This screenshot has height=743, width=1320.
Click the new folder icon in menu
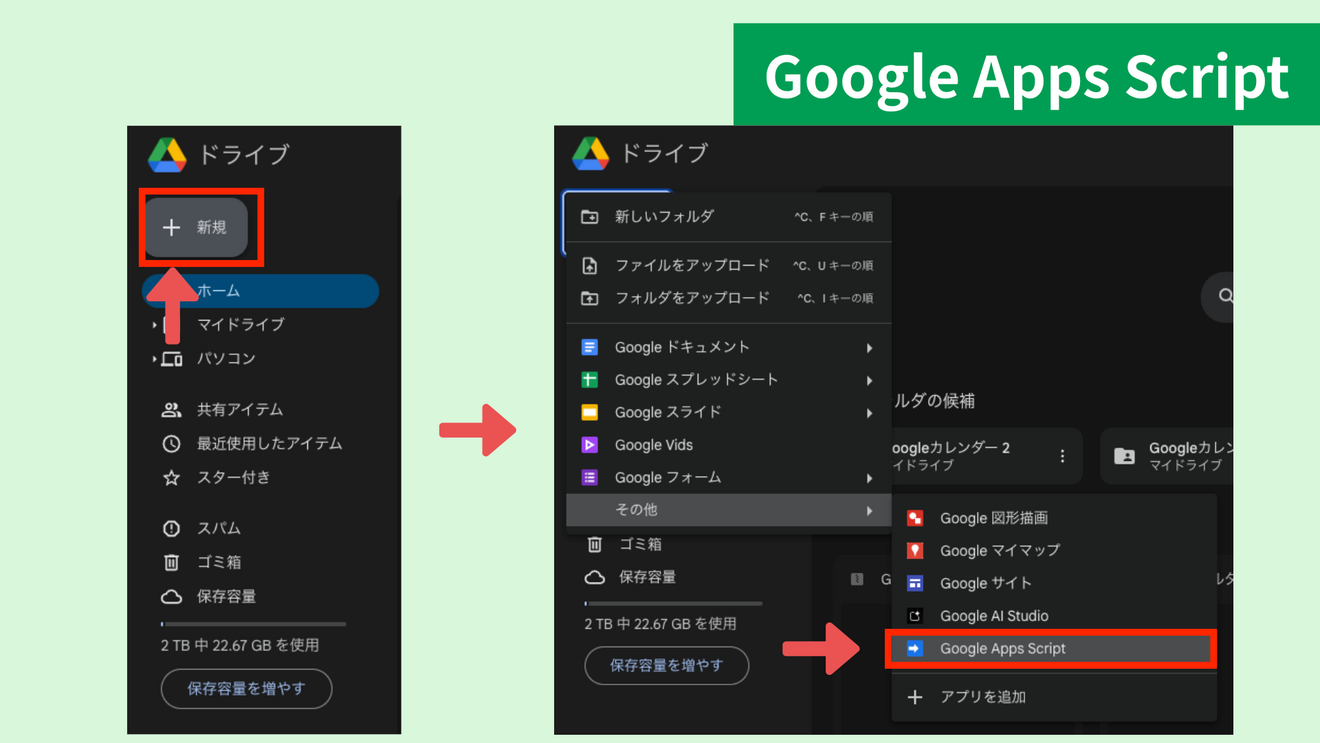[x=590, y=216]
